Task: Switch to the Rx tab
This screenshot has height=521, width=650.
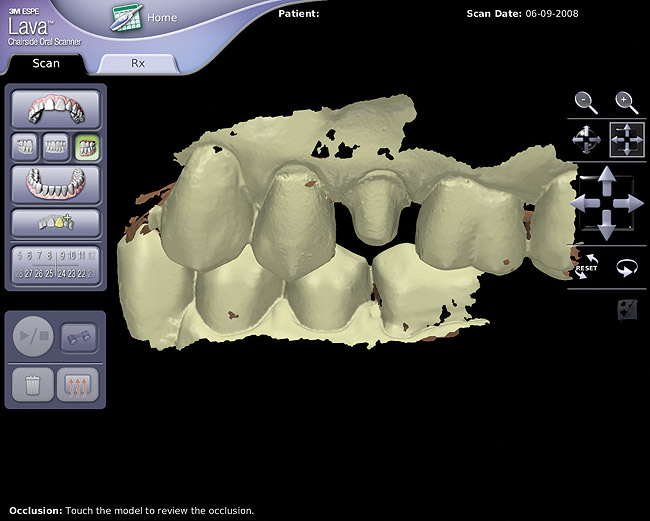Action: 138,62
